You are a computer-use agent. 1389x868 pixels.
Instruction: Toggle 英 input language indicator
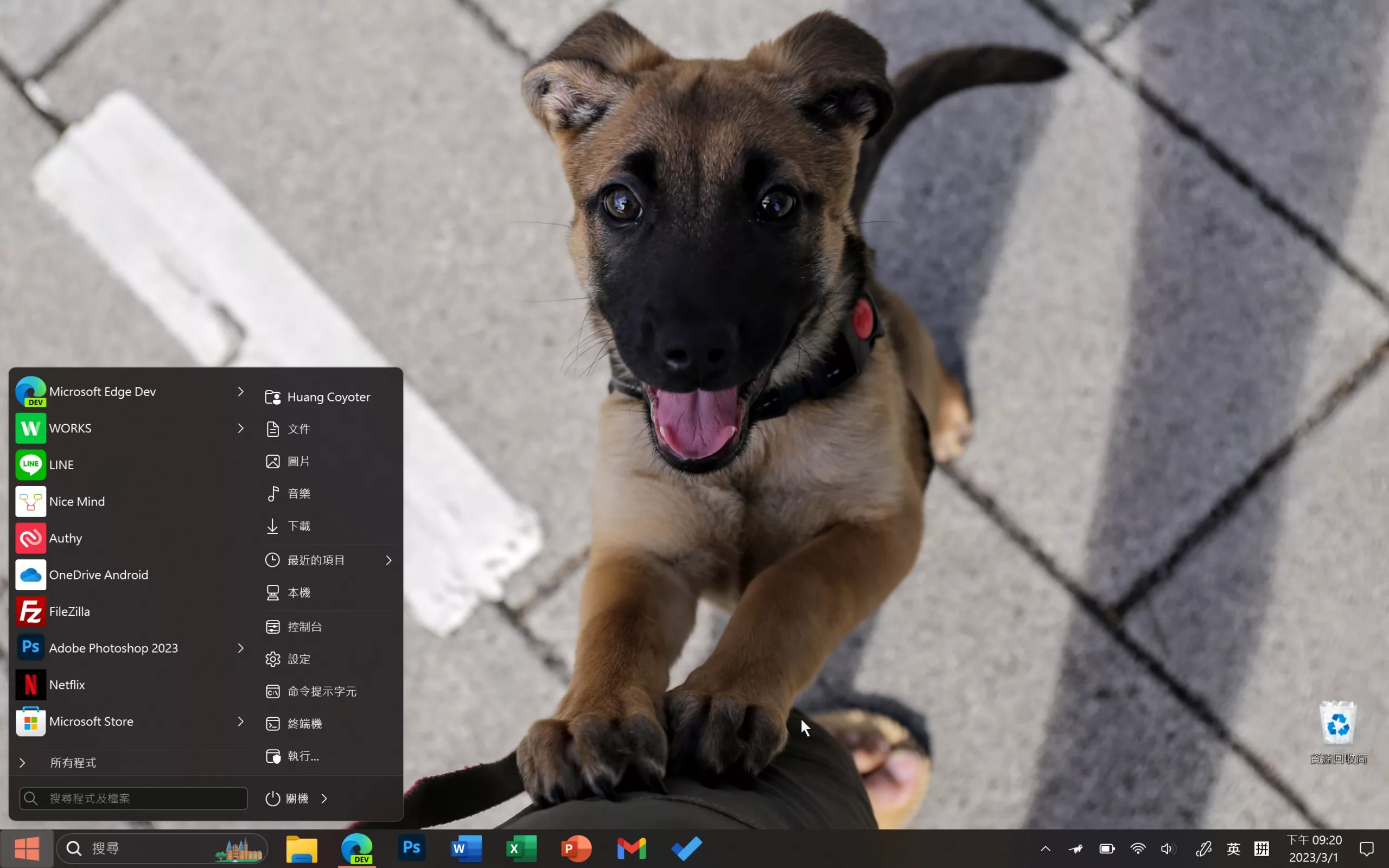pyautogui.click(x=1233, y=848)
